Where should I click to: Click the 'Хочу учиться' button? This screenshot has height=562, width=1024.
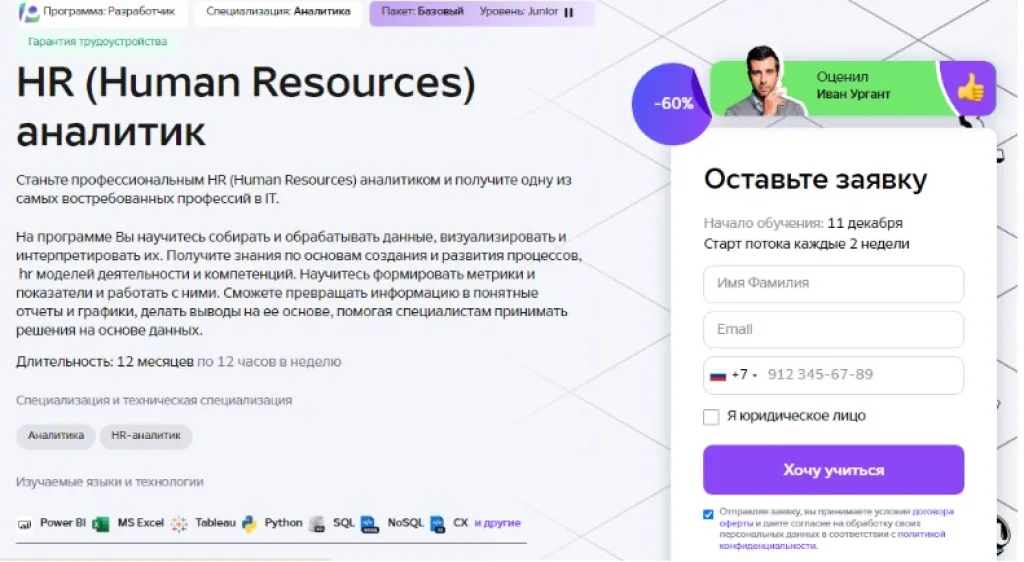coord(833,470)
